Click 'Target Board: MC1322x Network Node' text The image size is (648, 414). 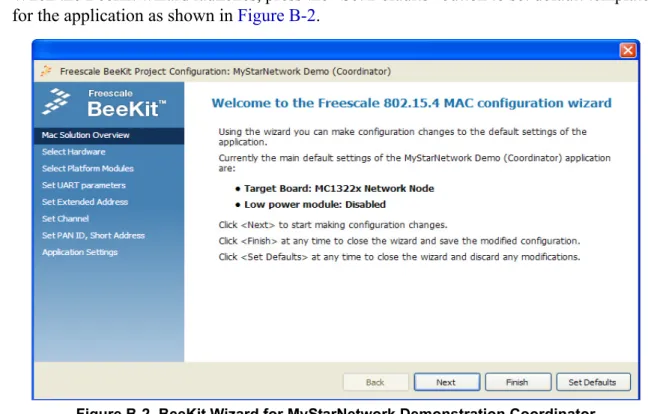[339, 188]
